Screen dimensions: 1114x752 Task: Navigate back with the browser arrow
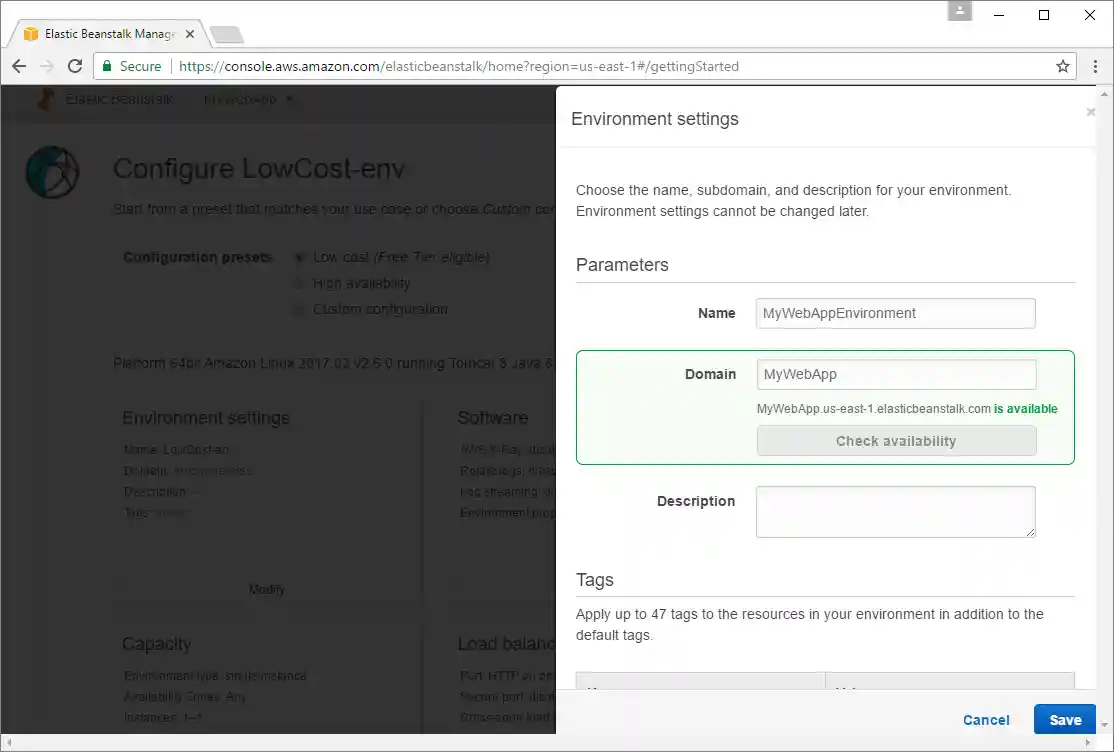point(19,66)
